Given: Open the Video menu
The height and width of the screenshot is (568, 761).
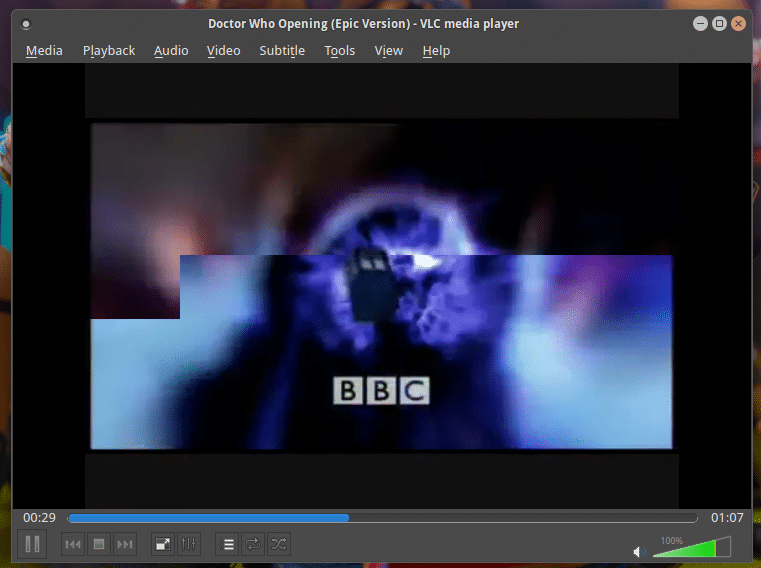Looking at the screenshot, I should 223,50.
